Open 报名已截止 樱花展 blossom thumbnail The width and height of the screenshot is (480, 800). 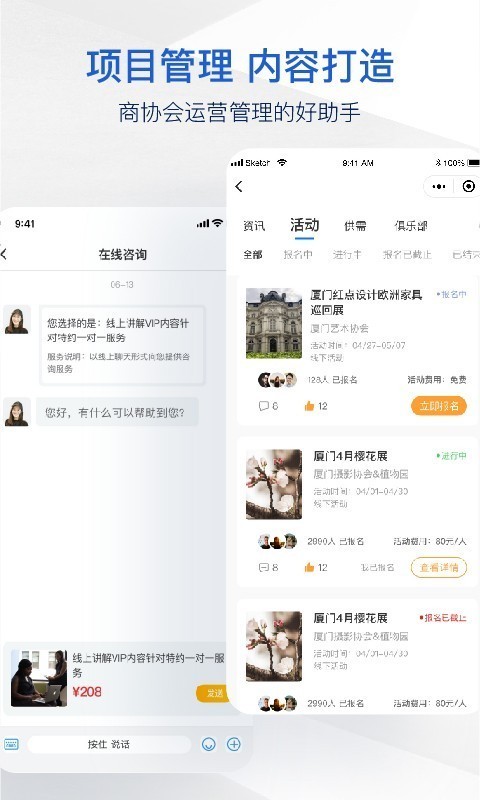(x=274, y=646)
